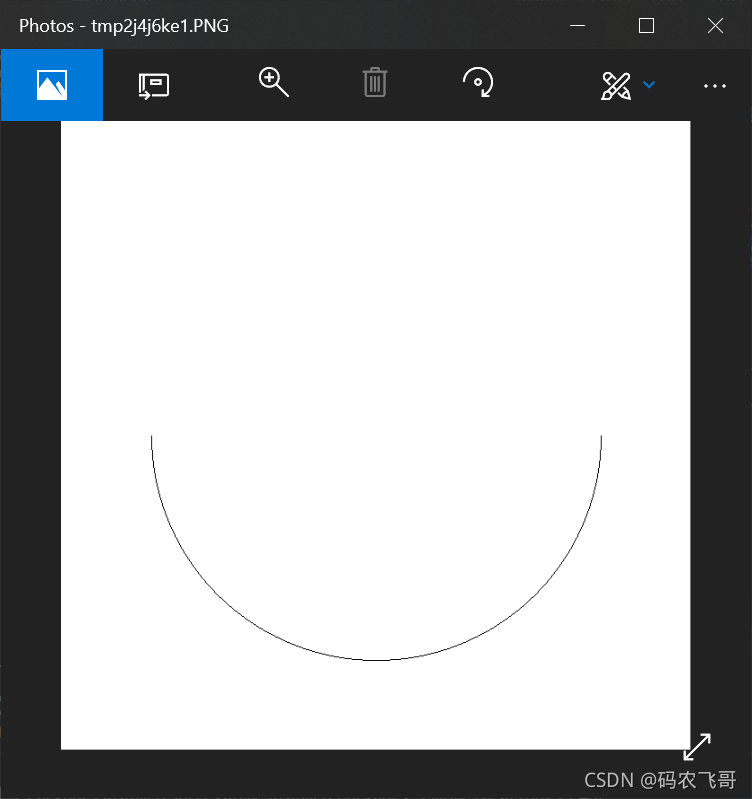Minimize the Photos window
Viewport: 752px width, 799px height.
tap(577, 25)
